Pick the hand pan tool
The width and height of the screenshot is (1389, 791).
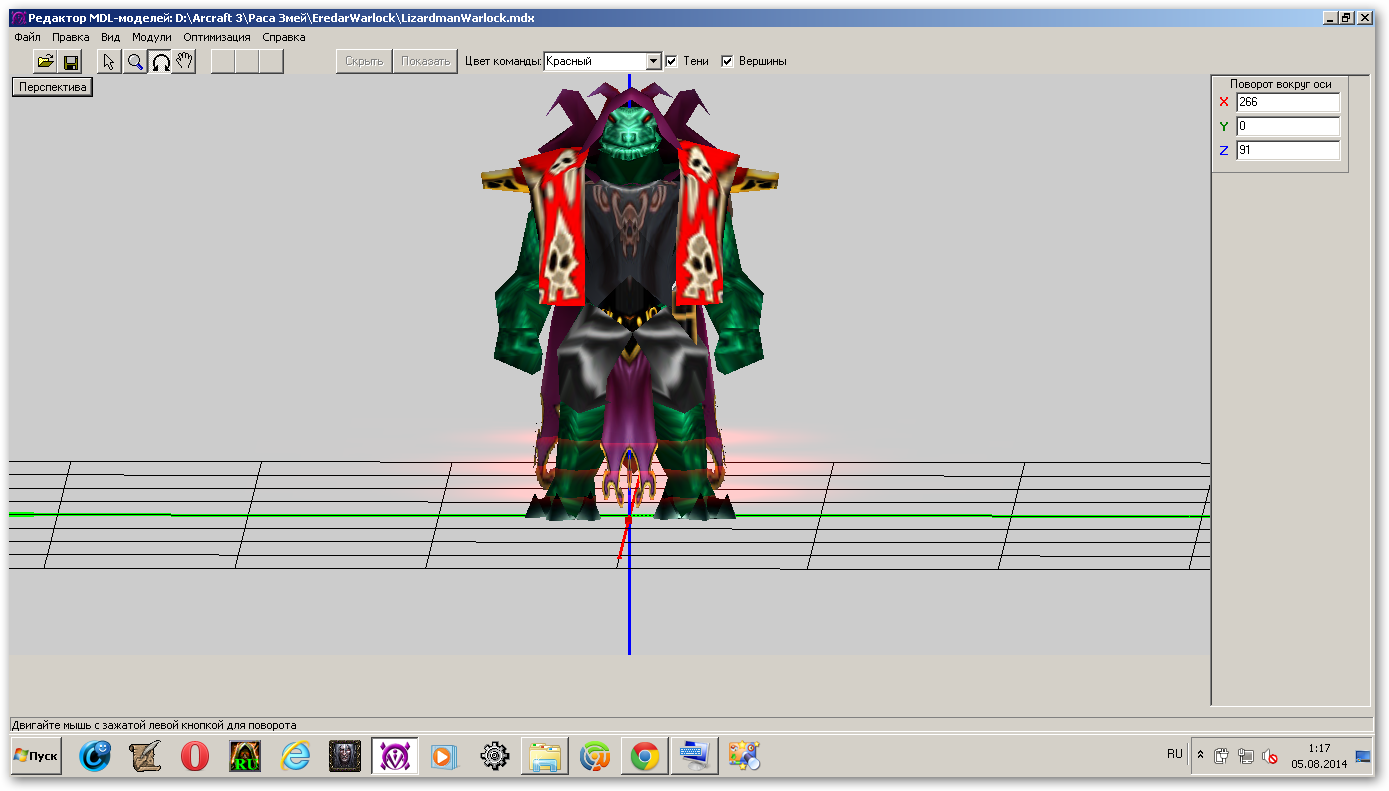184,62
